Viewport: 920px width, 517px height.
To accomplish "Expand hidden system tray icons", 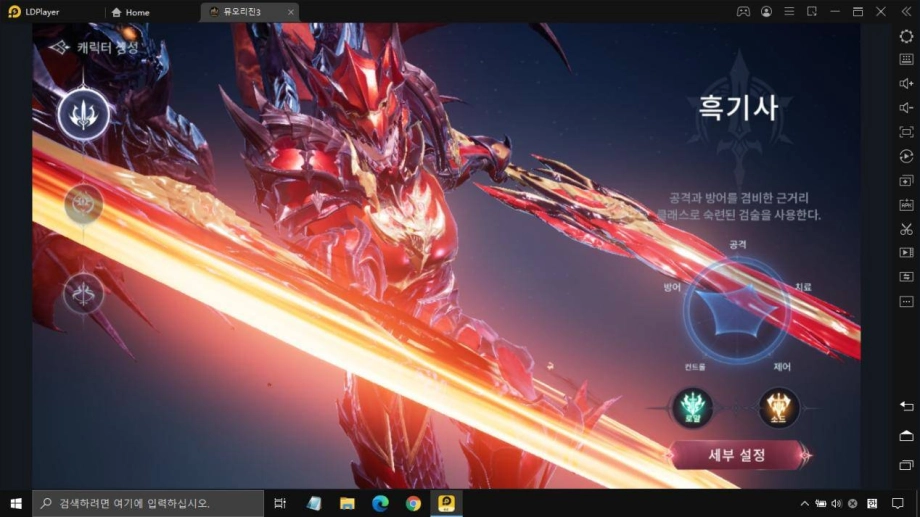I will tap(804, 504).
